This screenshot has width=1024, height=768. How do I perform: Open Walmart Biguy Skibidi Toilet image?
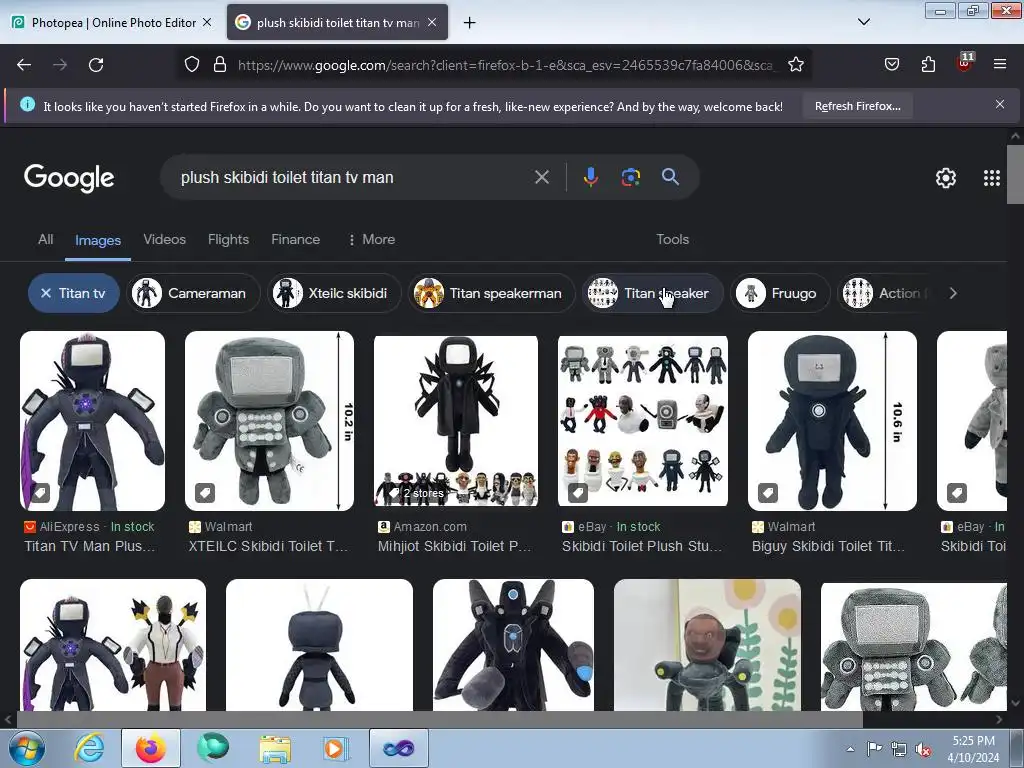click(x=832, y=421)
